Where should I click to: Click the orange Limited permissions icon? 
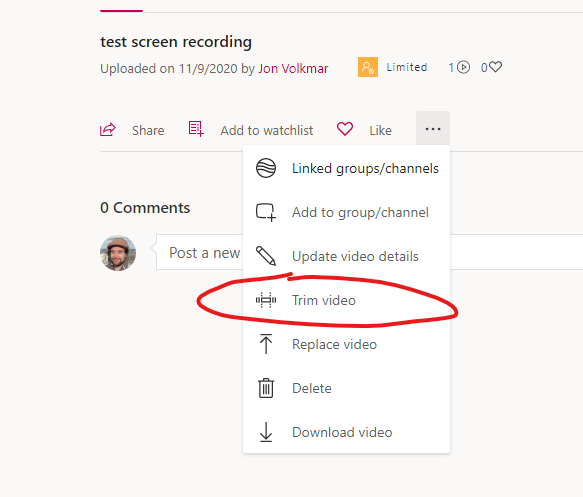pyautogui.click(x=368, y=67)
